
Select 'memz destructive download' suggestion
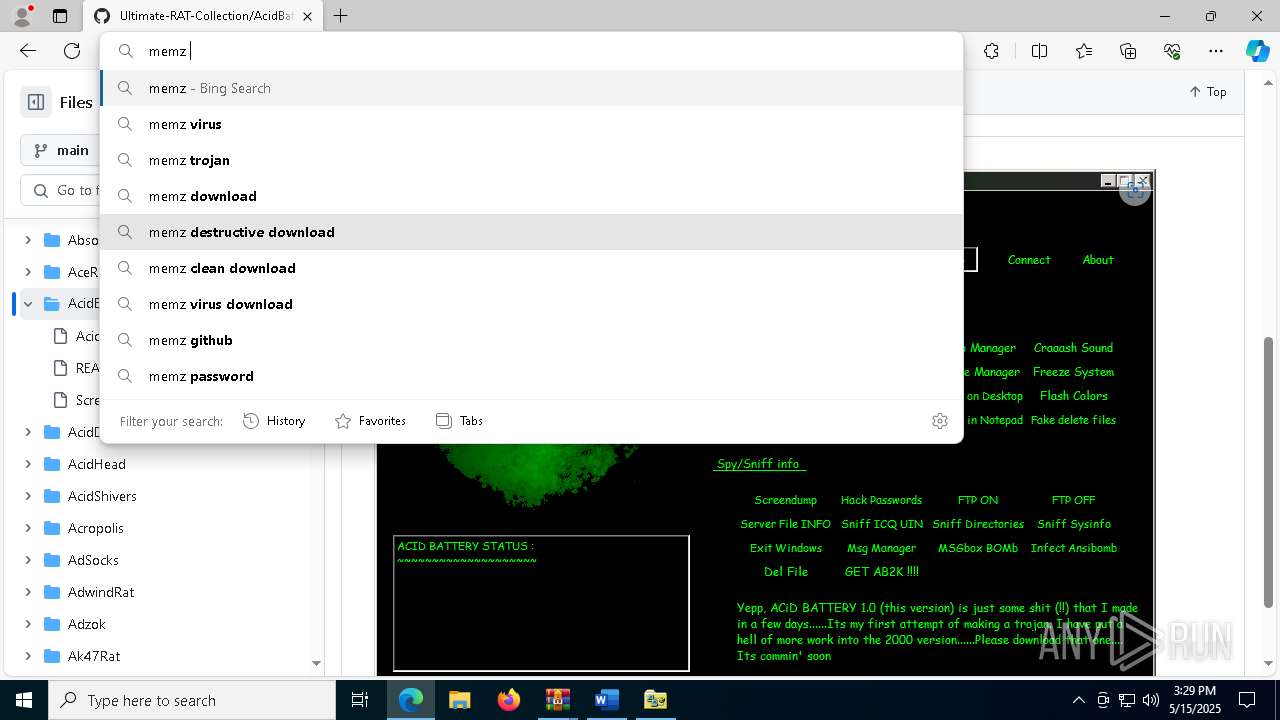(531, 232)
